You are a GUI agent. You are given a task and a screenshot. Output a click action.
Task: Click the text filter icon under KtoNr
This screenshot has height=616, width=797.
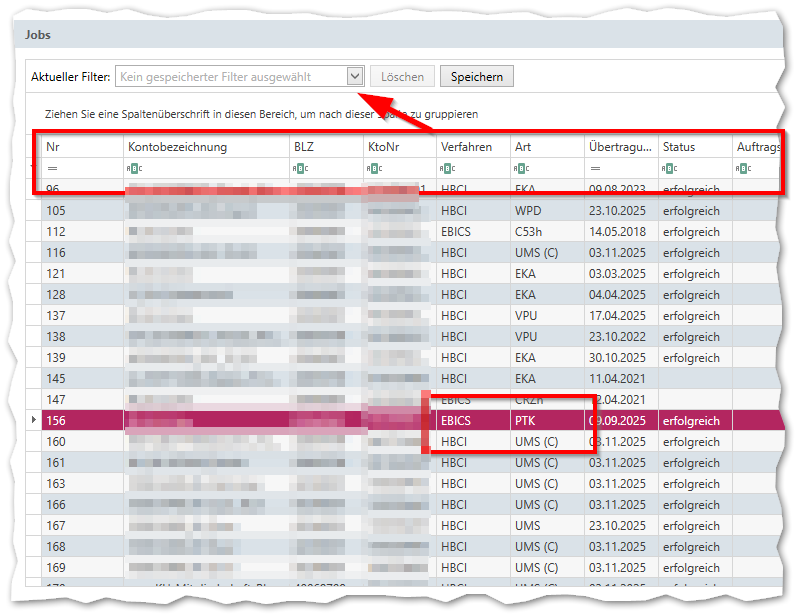click(374, 169)
